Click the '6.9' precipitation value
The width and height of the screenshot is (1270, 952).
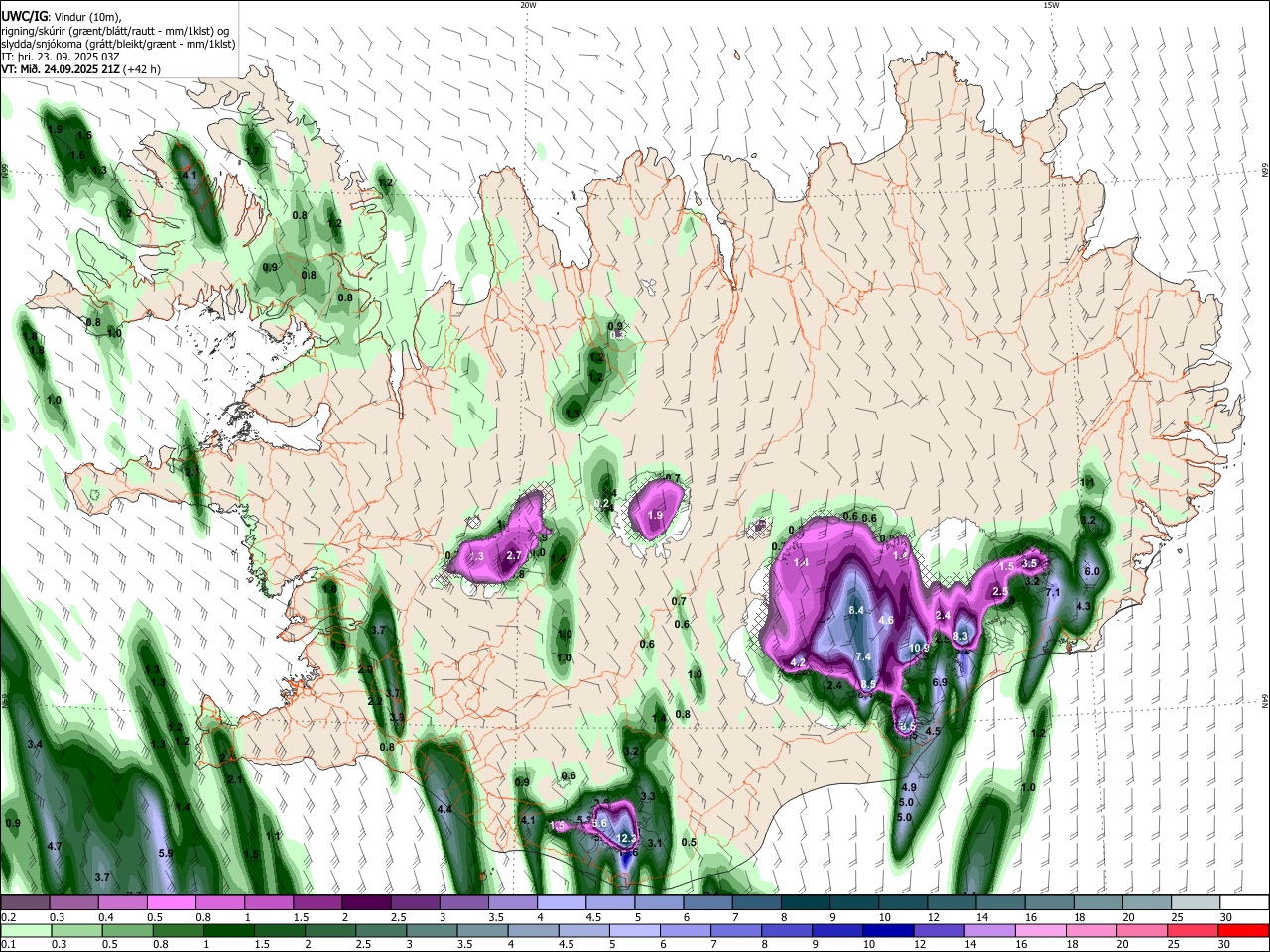[940, 682]
